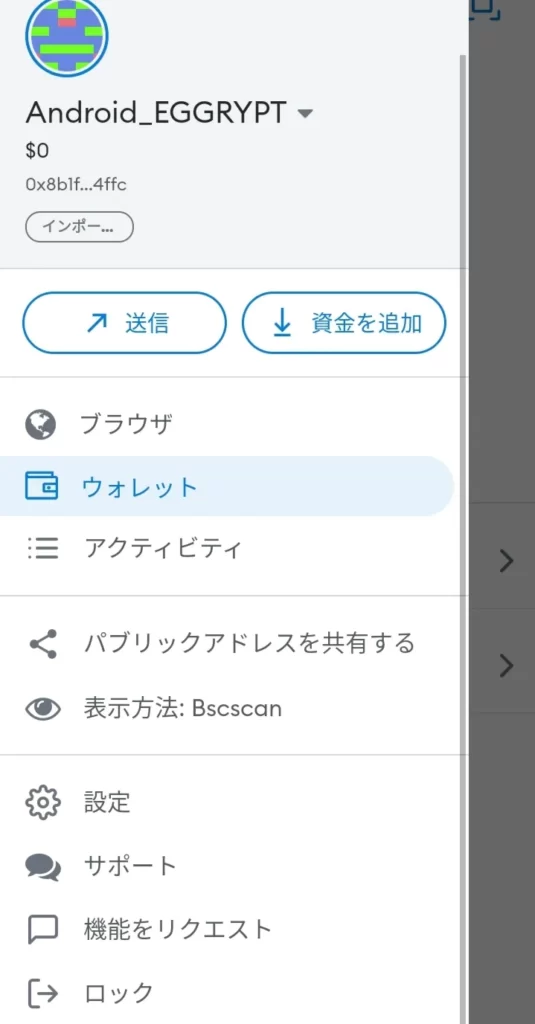Click the logout icon beside ロック
This screenshot has height=1024, width=535.
43,993
